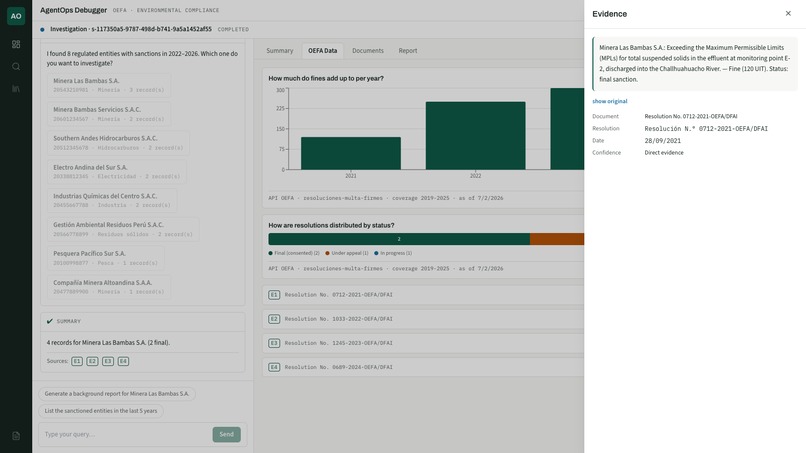
Task: Click the E1 source badge in summary
Action: pos(77,361)
